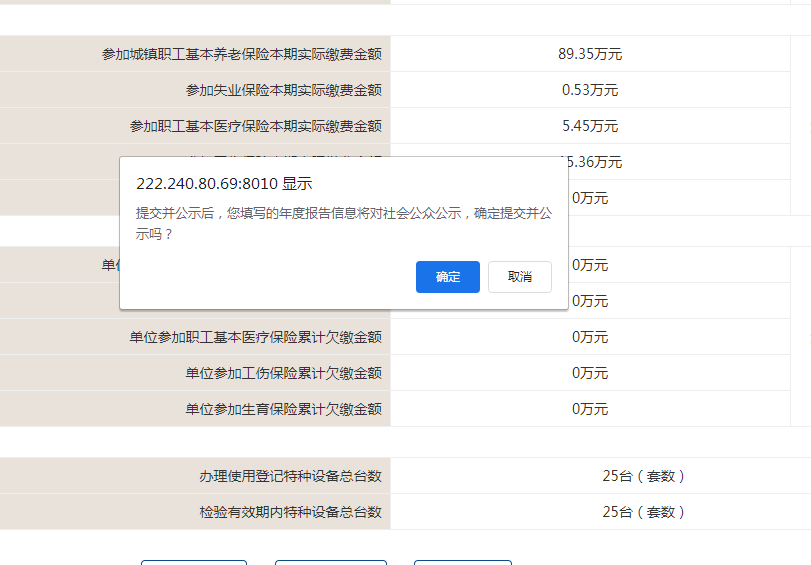Click the dialog title 222.240.80.69:8010 显示

224,184
